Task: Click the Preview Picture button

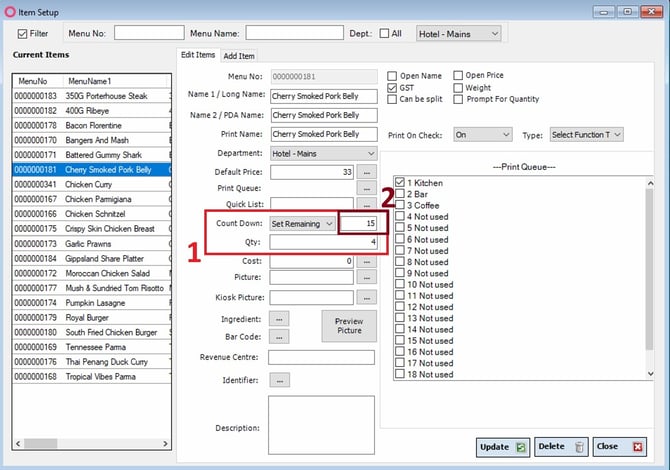Action: (x=349, y=326)
